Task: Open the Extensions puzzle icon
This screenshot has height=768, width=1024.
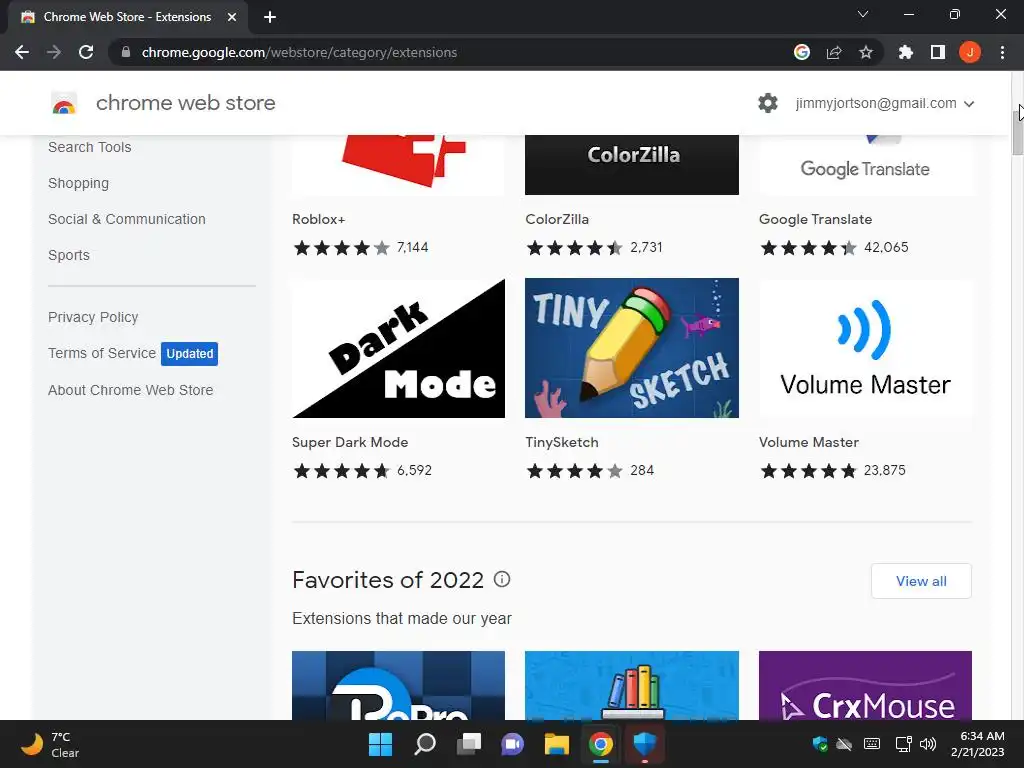Action: point(905,52)
